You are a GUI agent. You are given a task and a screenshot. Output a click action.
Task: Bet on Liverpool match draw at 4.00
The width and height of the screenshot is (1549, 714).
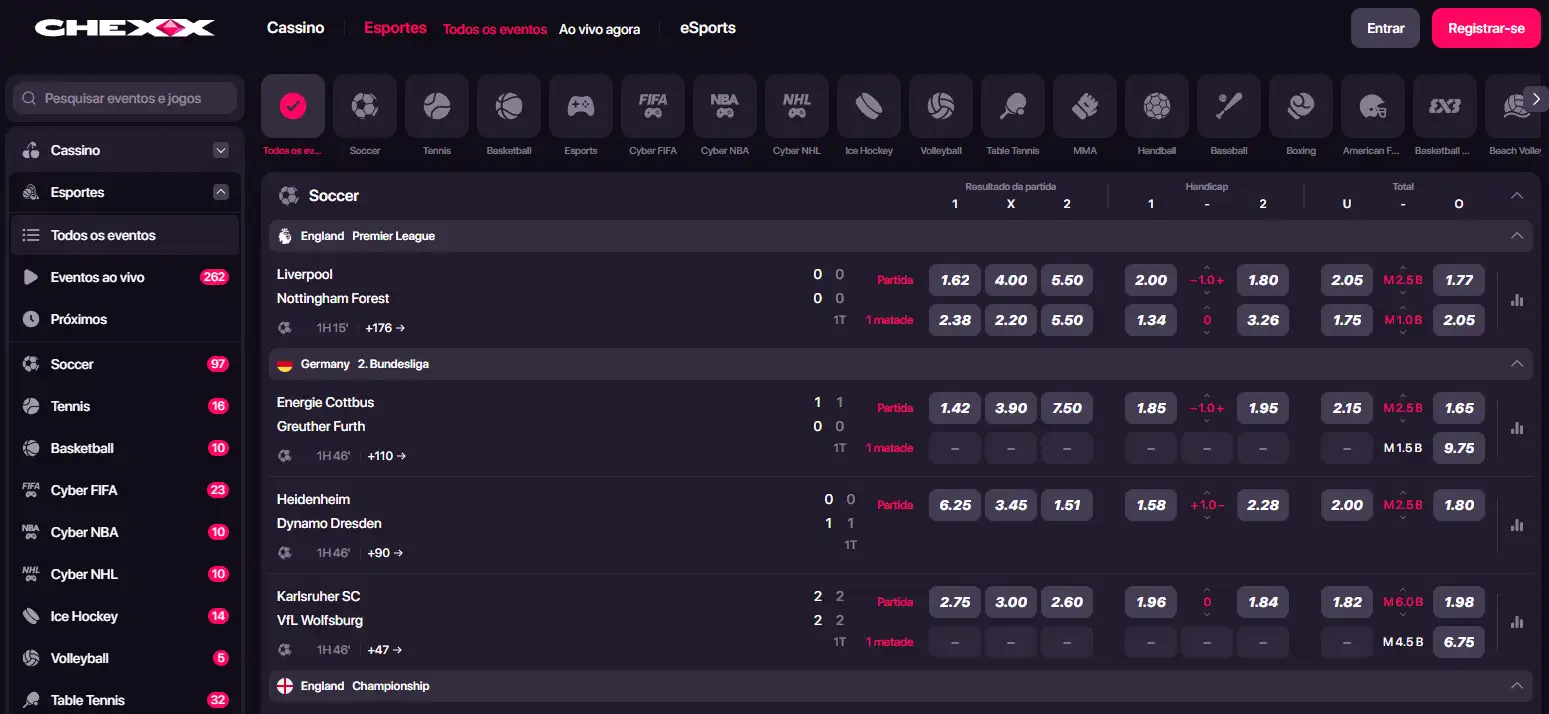pyautogui.click(x=1011, y=280)
